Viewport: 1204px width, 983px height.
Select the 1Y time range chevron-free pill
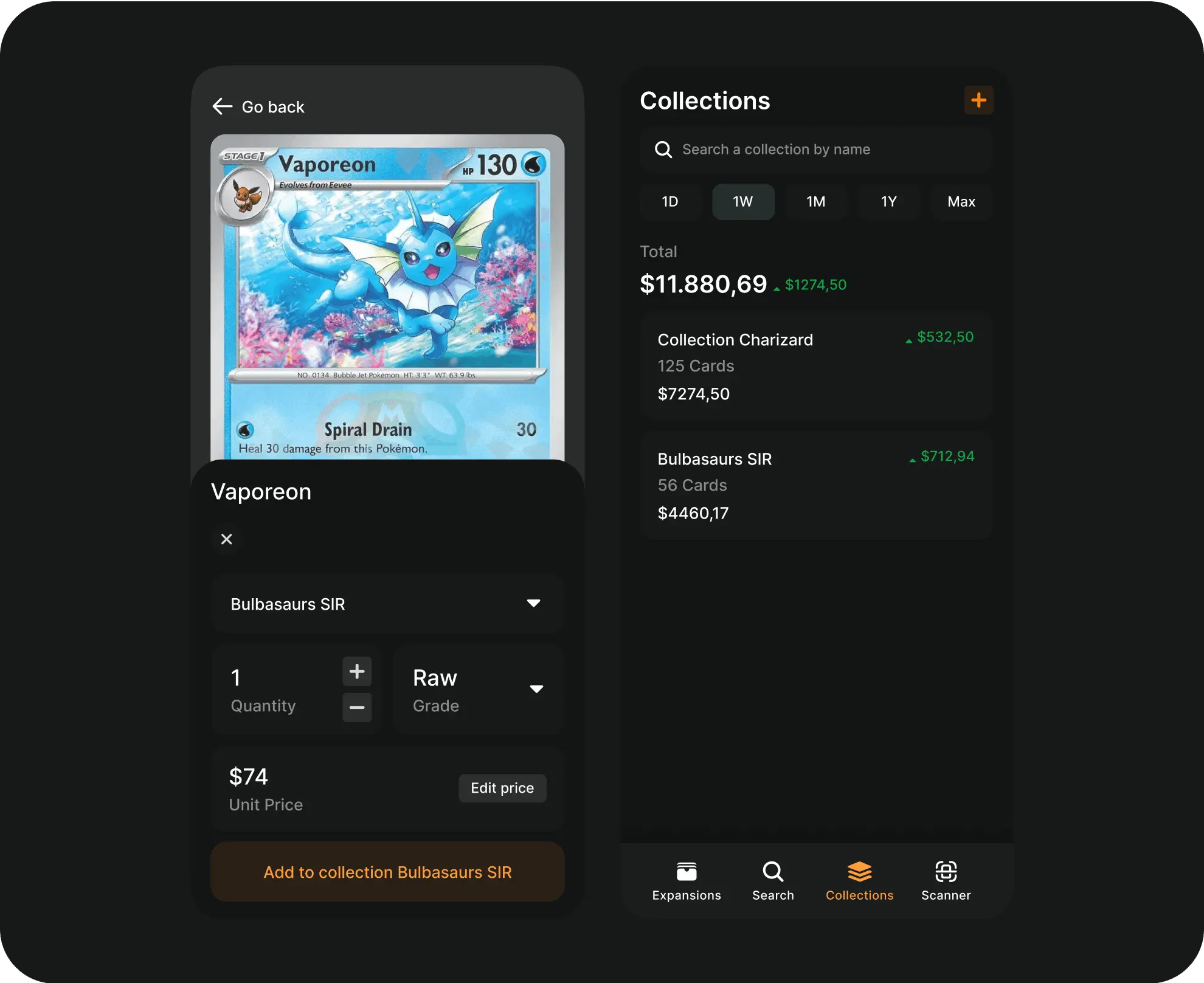pyautogui.click(x=888, y=202)
